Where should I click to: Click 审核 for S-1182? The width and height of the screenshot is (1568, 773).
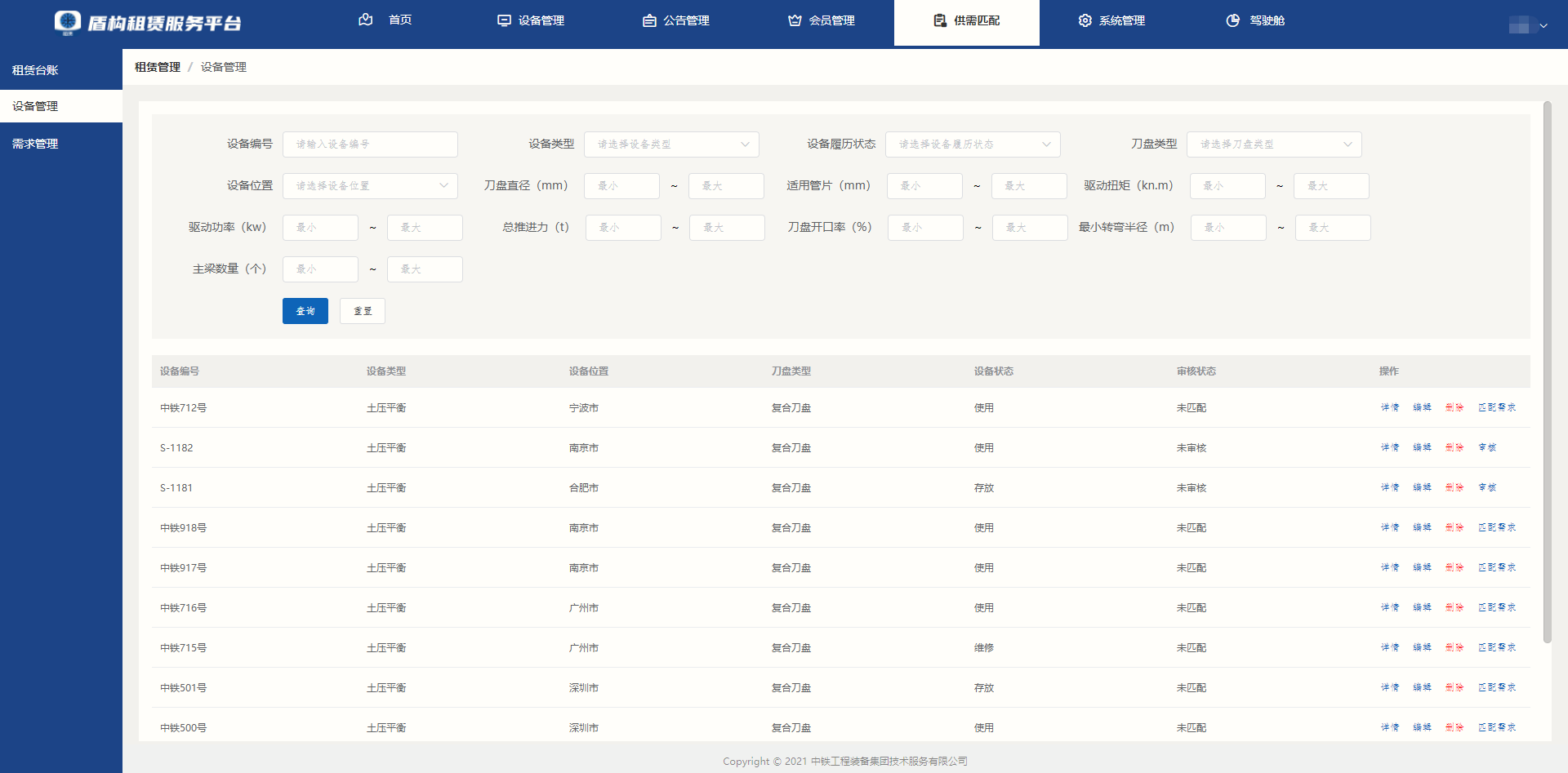point(1487,447)
